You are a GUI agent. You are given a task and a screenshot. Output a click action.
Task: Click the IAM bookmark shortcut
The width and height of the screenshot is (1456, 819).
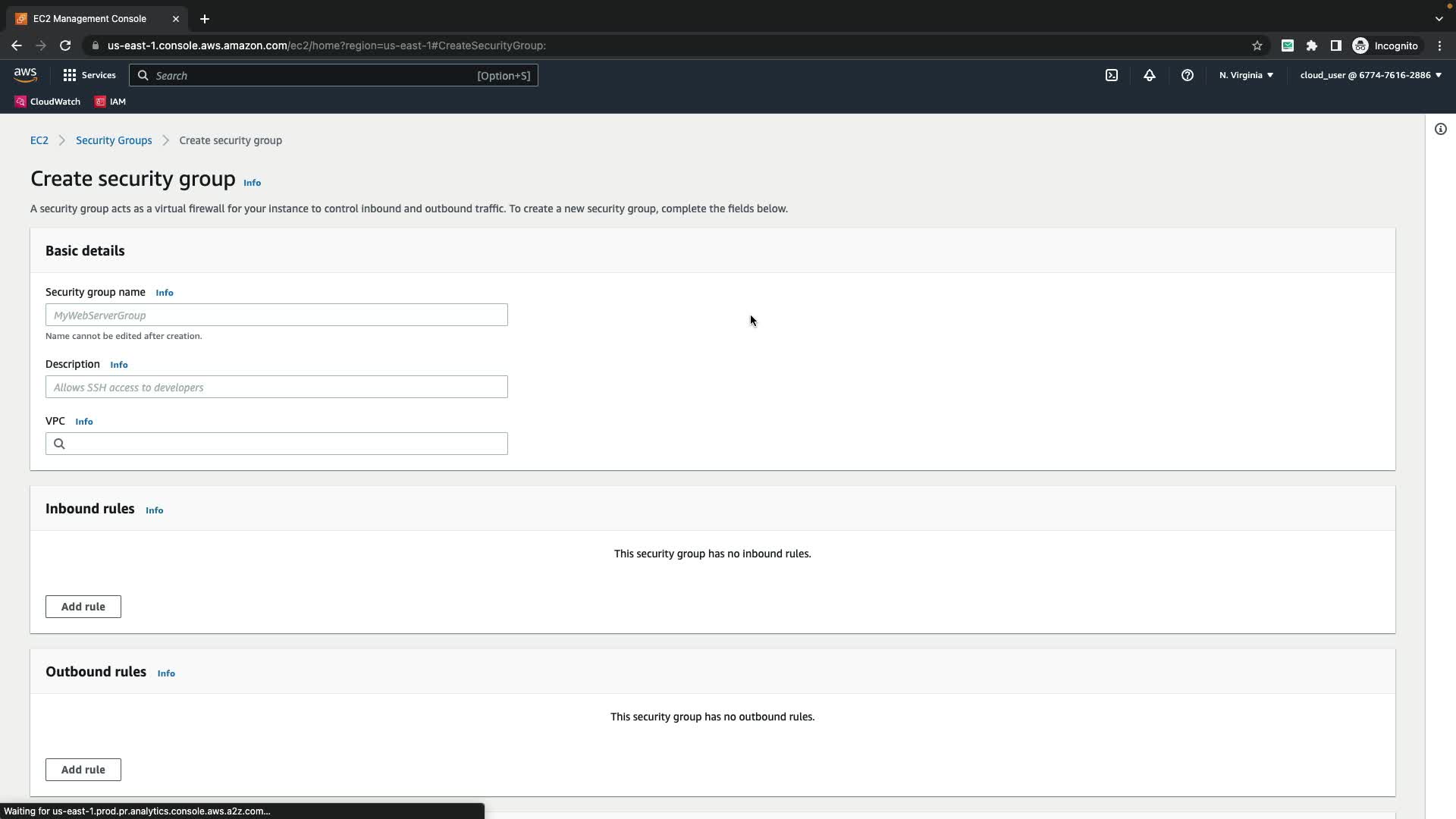110,102
